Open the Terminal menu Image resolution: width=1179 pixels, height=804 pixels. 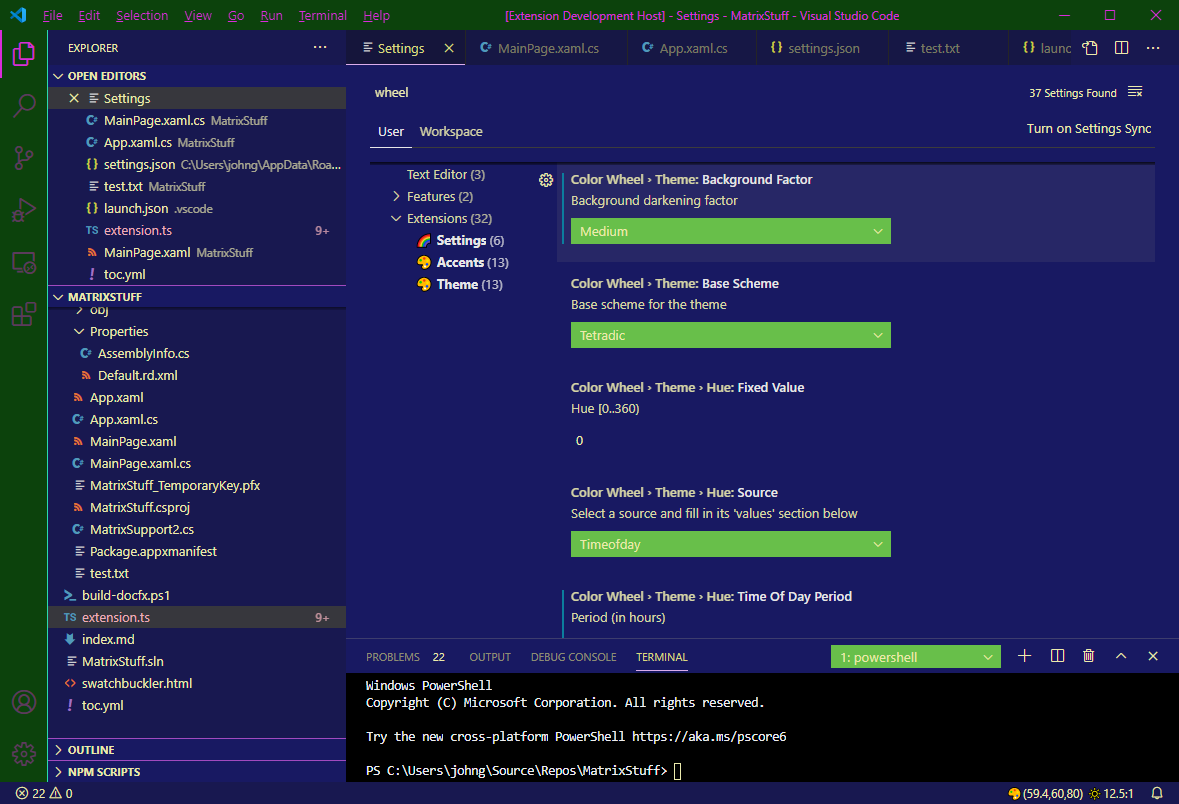tap(323, 15)
